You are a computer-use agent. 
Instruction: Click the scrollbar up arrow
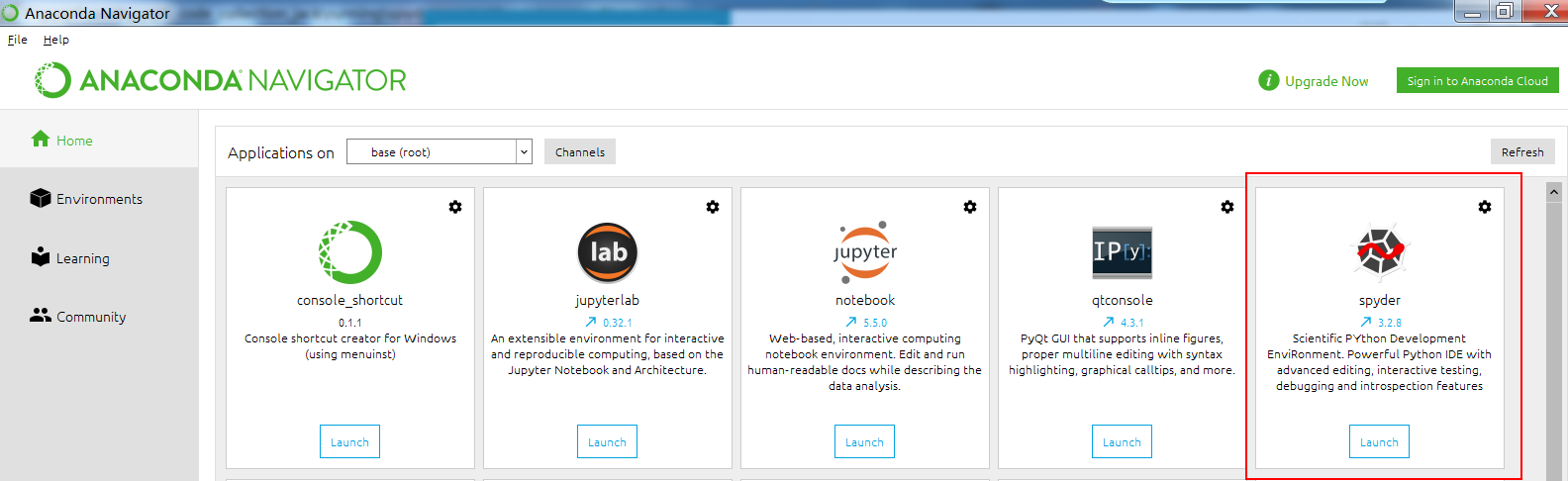[1554, 192]
